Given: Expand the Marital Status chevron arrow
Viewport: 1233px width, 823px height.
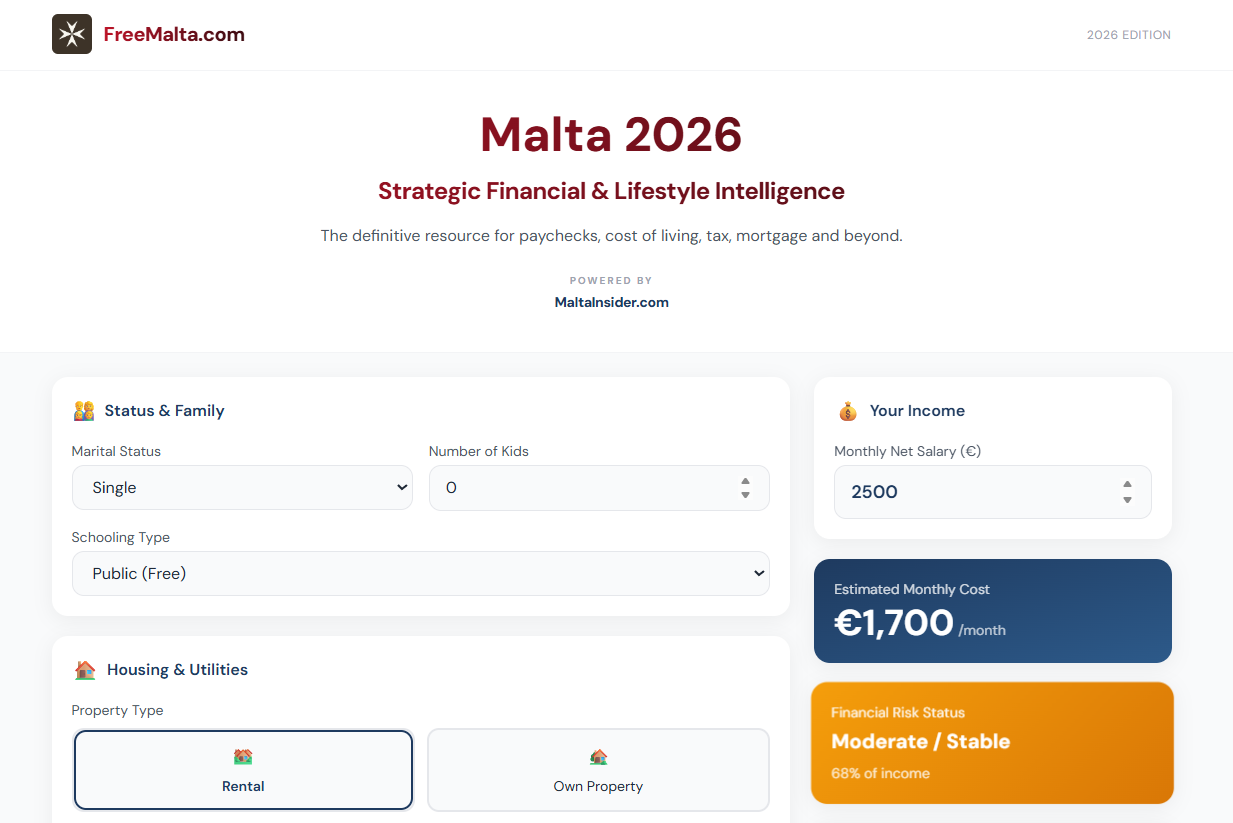Looking at the screenshot, I should click(403, 487).
